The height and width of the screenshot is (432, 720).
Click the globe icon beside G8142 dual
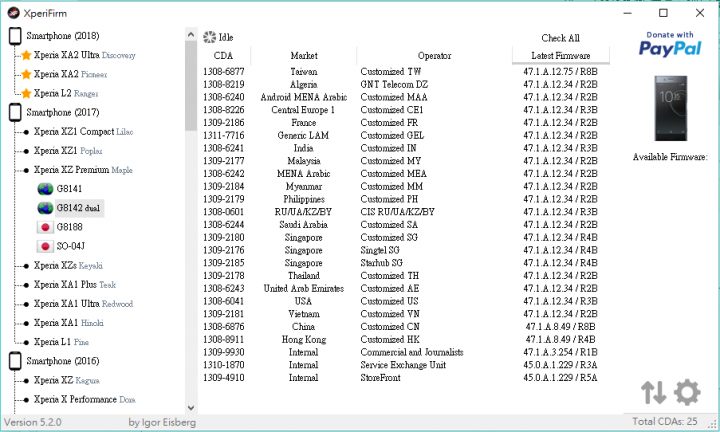[x=45, y=208]
